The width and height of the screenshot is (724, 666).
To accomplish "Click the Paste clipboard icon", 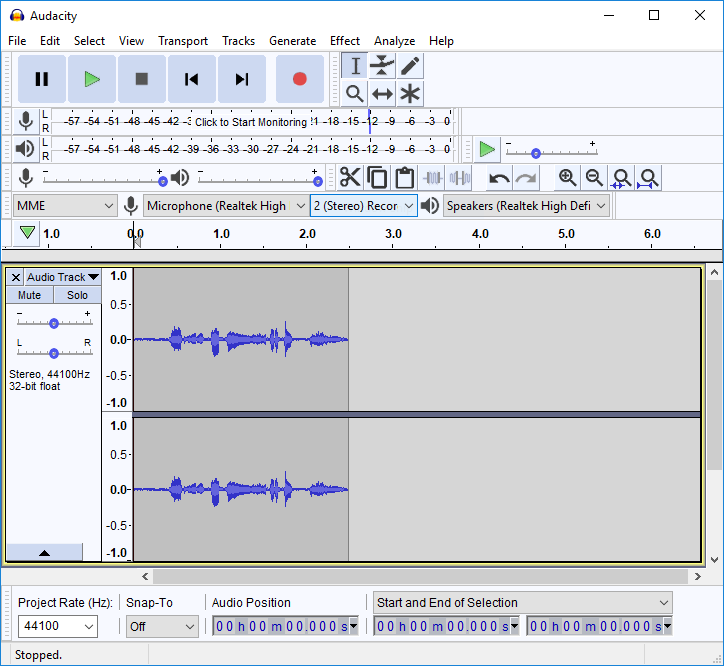I will 404,178.
